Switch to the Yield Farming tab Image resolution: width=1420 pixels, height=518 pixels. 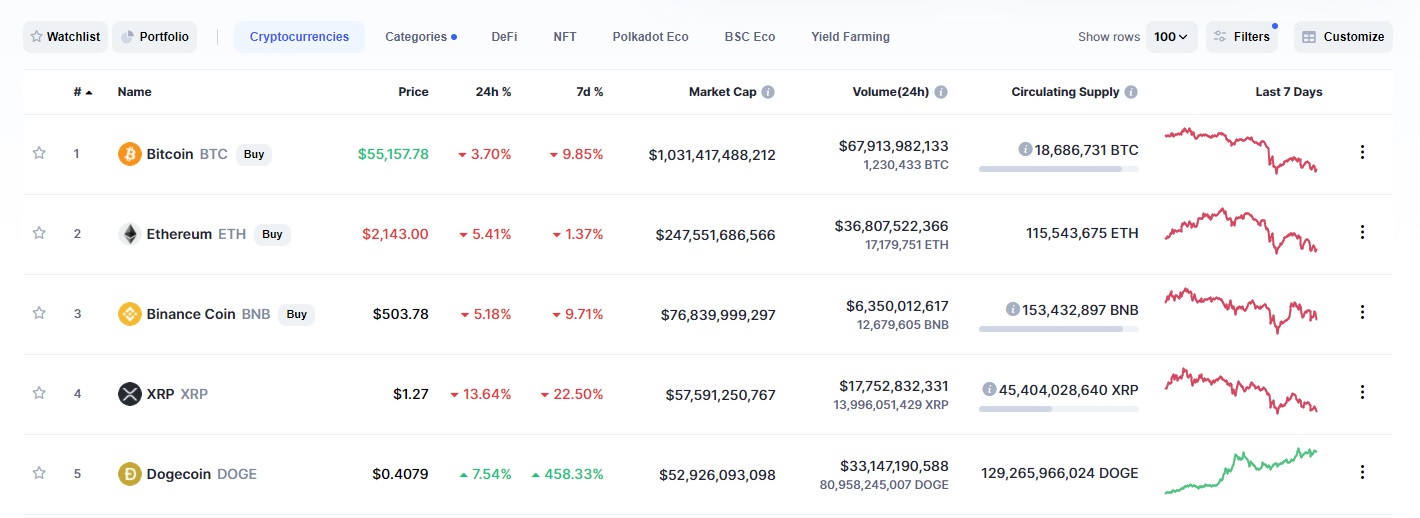tap(851, 37)
